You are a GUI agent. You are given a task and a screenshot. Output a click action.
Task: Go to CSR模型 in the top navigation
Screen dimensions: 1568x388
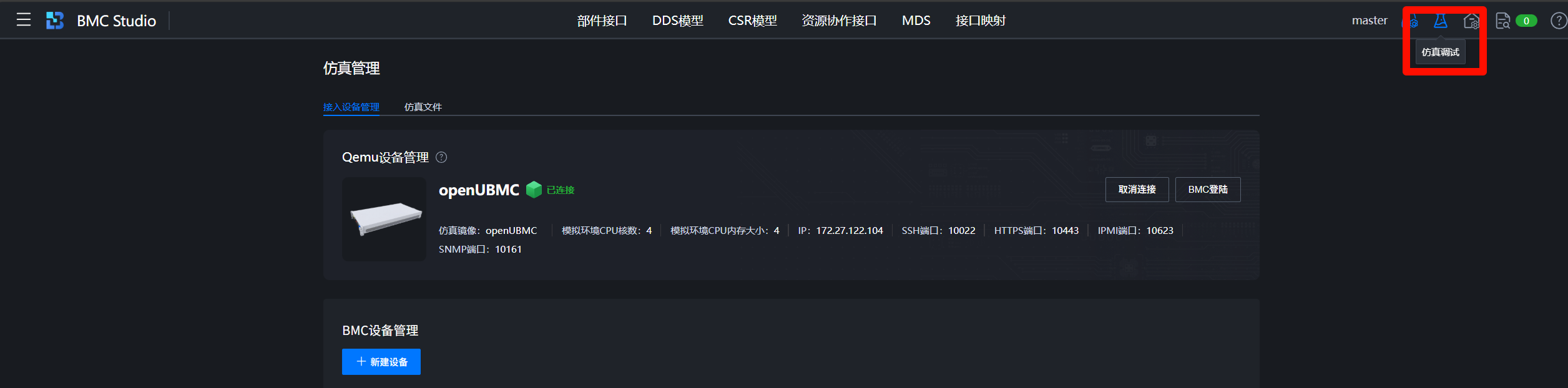752,21
